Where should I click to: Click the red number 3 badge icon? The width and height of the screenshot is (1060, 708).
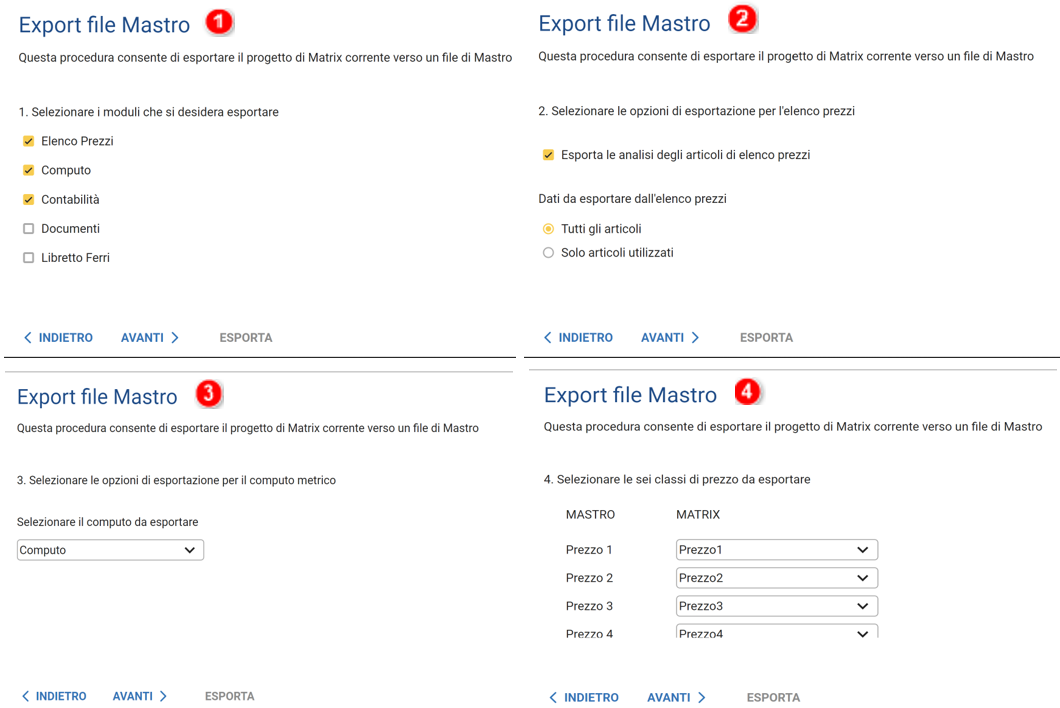[x=208, y=394]
